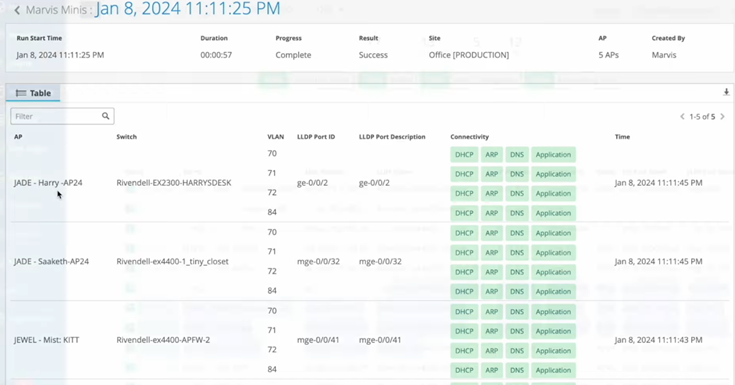
Task: Go back using the Marvis Minis arrow
Action: point(17,10)
